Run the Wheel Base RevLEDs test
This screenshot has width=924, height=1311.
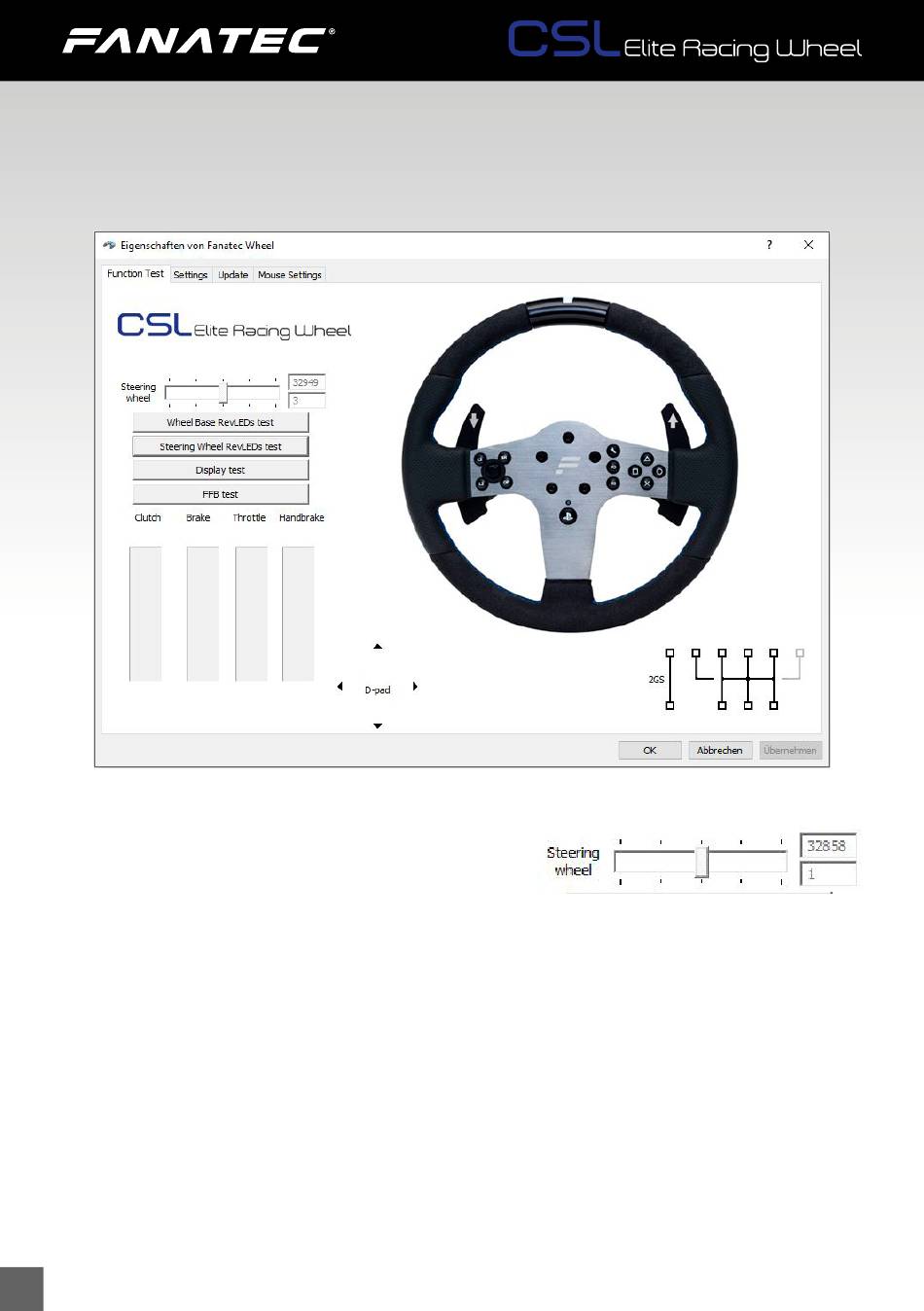[x=221, y=422]
